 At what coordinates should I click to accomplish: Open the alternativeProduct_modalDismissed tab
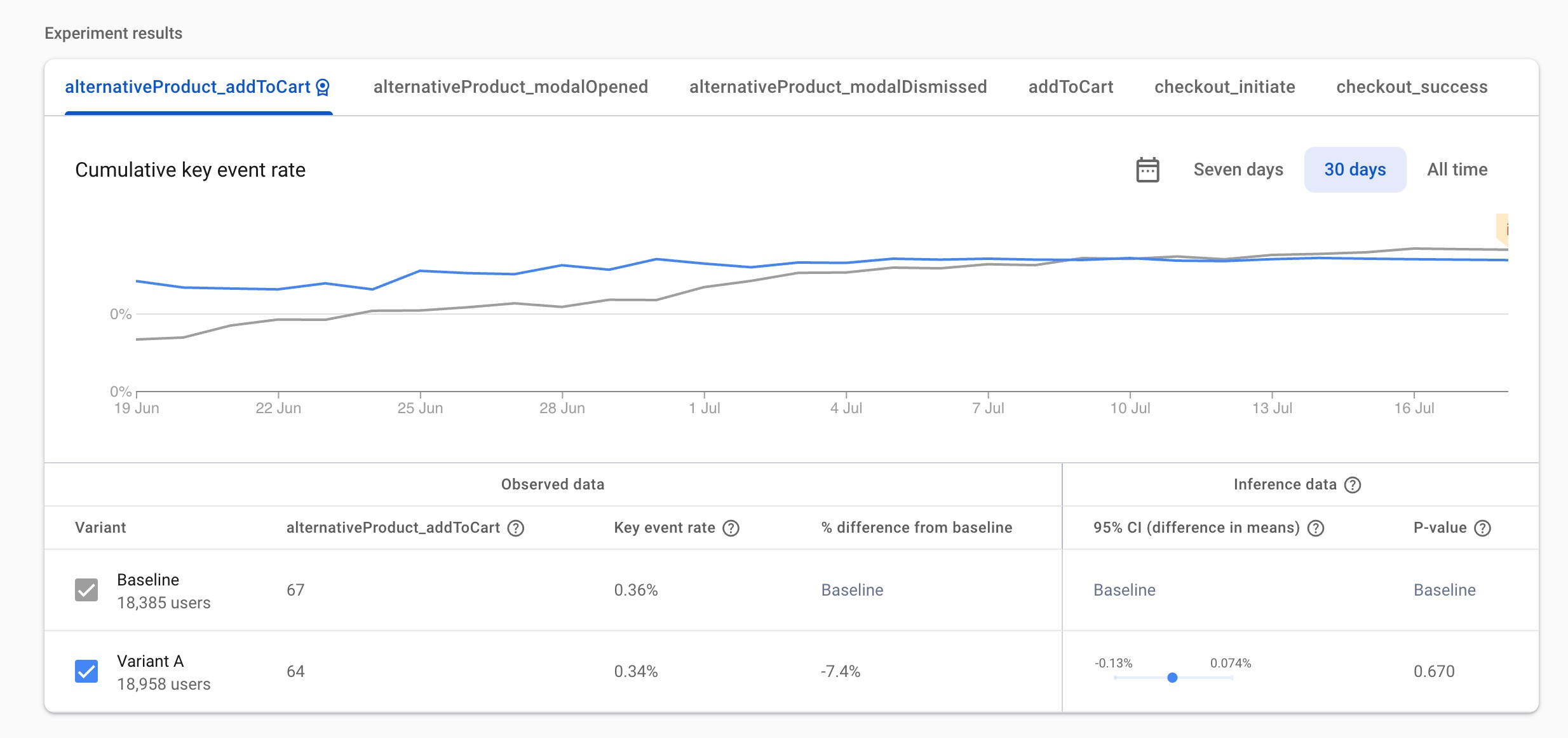[x=838, y=87]
